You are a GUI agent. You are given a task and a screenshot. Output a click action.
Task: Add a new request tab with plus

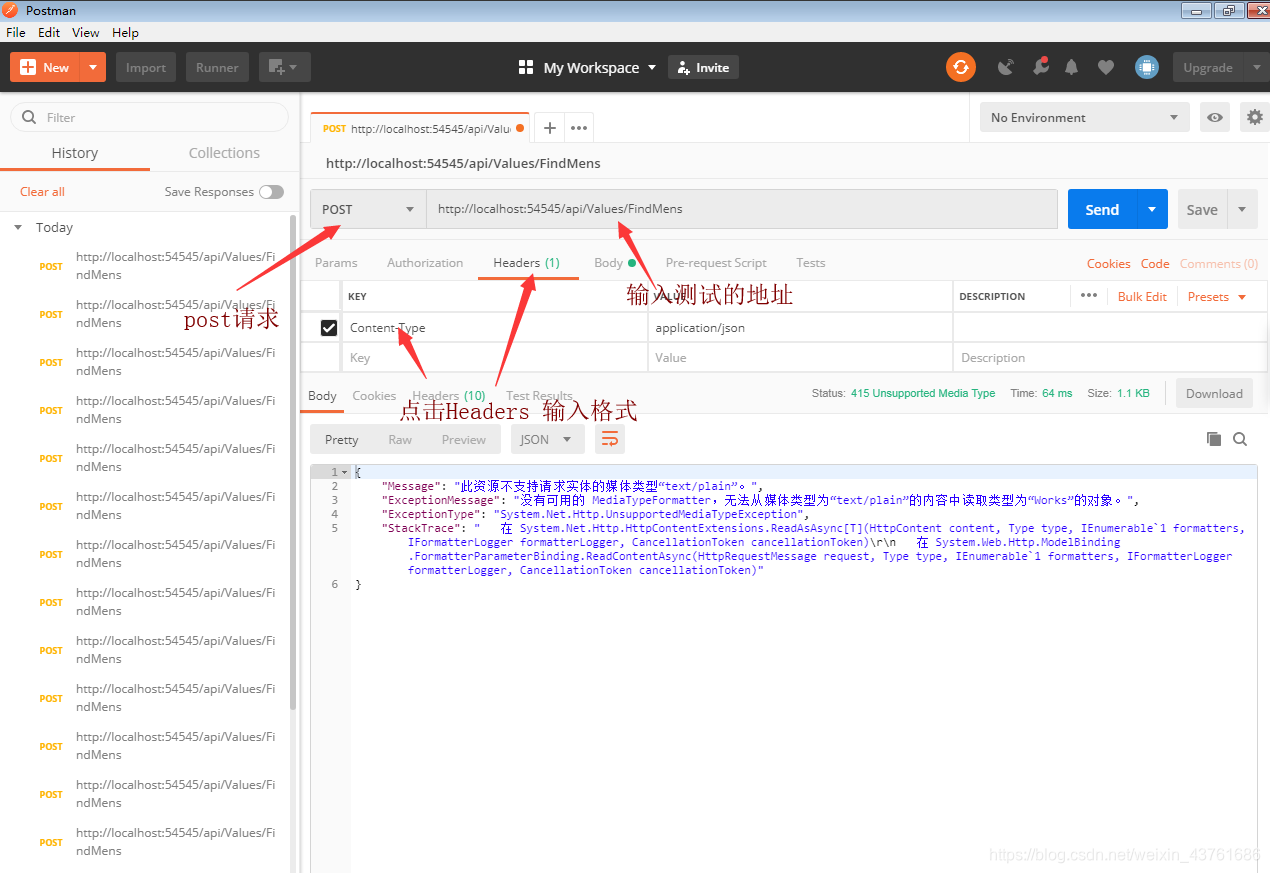[x=549, y=128]
